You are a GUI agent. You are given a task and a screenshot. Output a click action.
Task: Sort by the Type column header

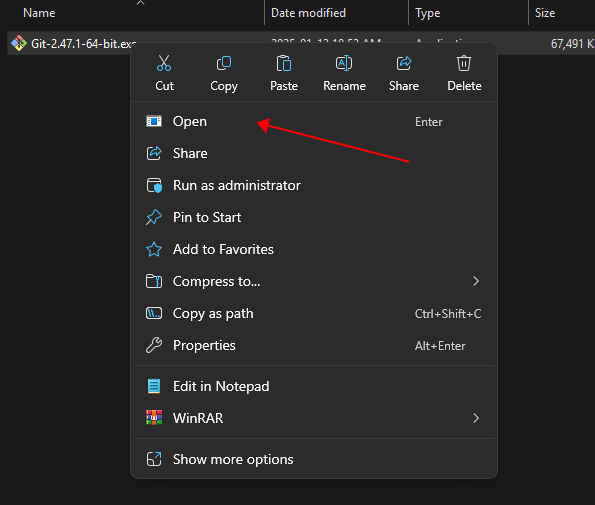428,13
